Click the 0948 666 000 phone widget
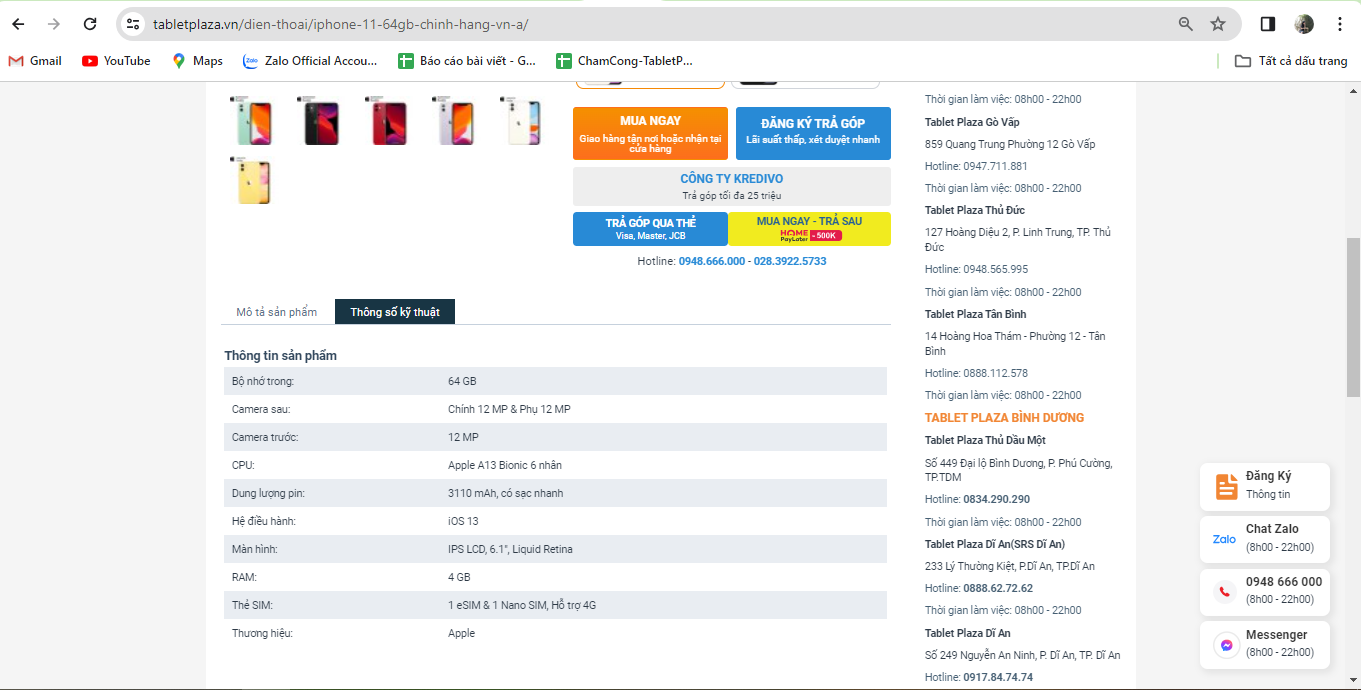Viewport: 1361px width, 690px height. tap(1265, 591)
